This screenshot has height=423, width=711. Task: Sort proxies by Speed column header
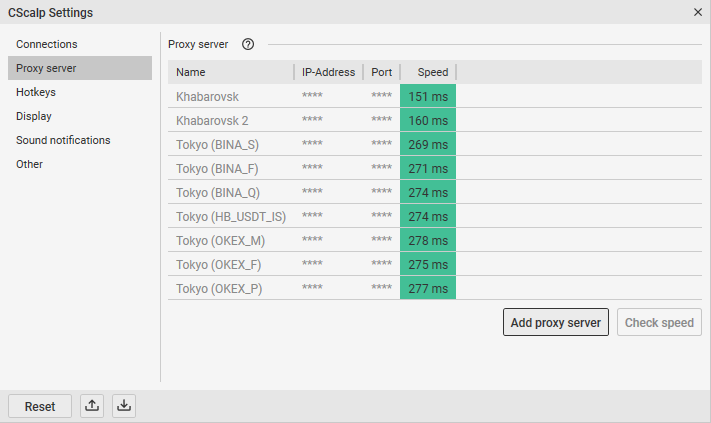coord(432,72)
